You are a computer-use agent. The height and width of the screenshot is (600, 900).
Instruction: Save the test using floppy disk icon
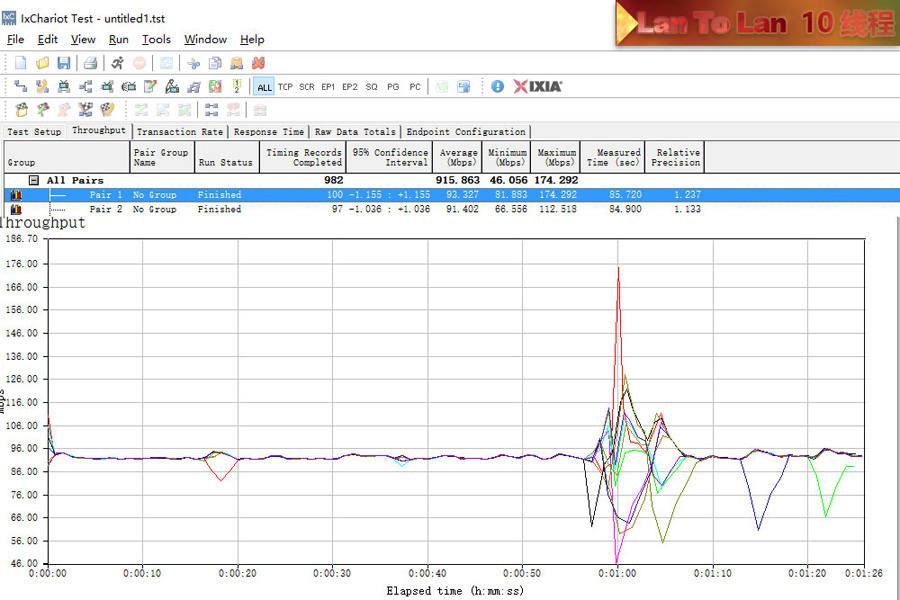click(64, 63)
